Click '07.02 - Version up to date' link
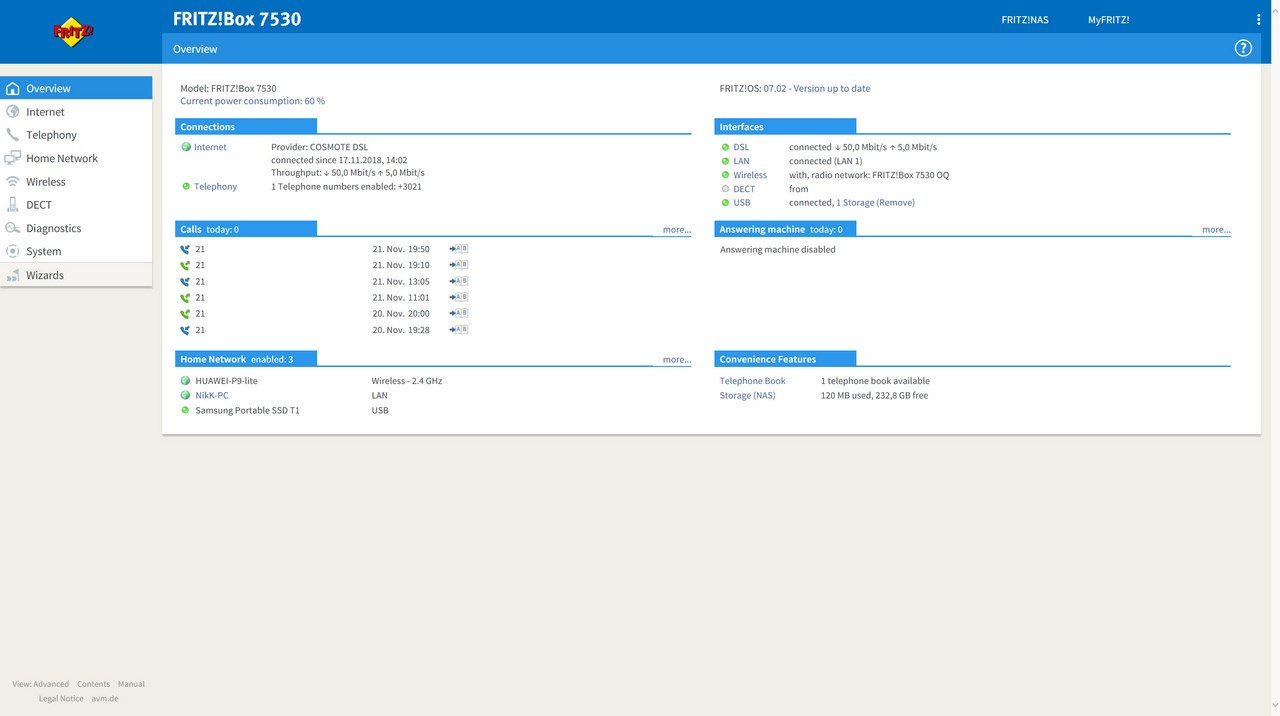Screen dimensions: 1280x716 point(817,88)
